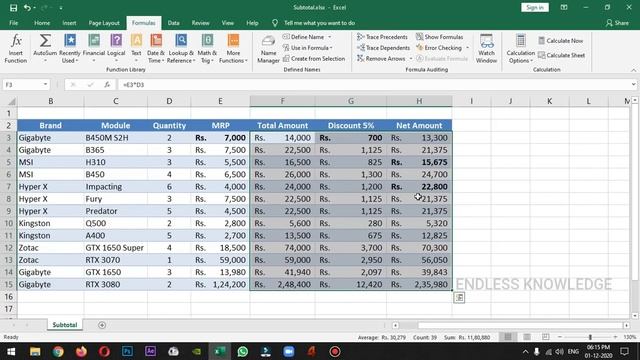Viewport: 640px width, 360px height.
Task: Click the Insert Function icon
Action: point(16,48)
